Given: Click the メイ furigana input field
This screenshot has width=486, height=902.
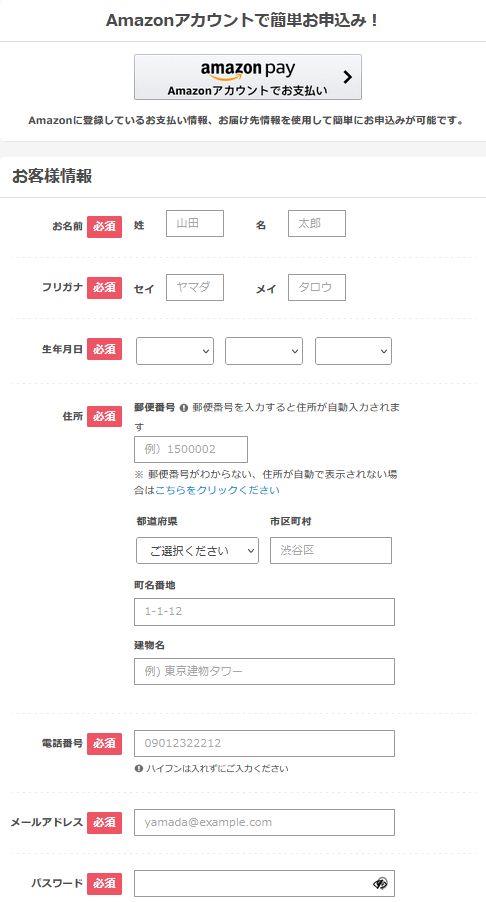Looking at the screenshot, I should tap(317, 287).
